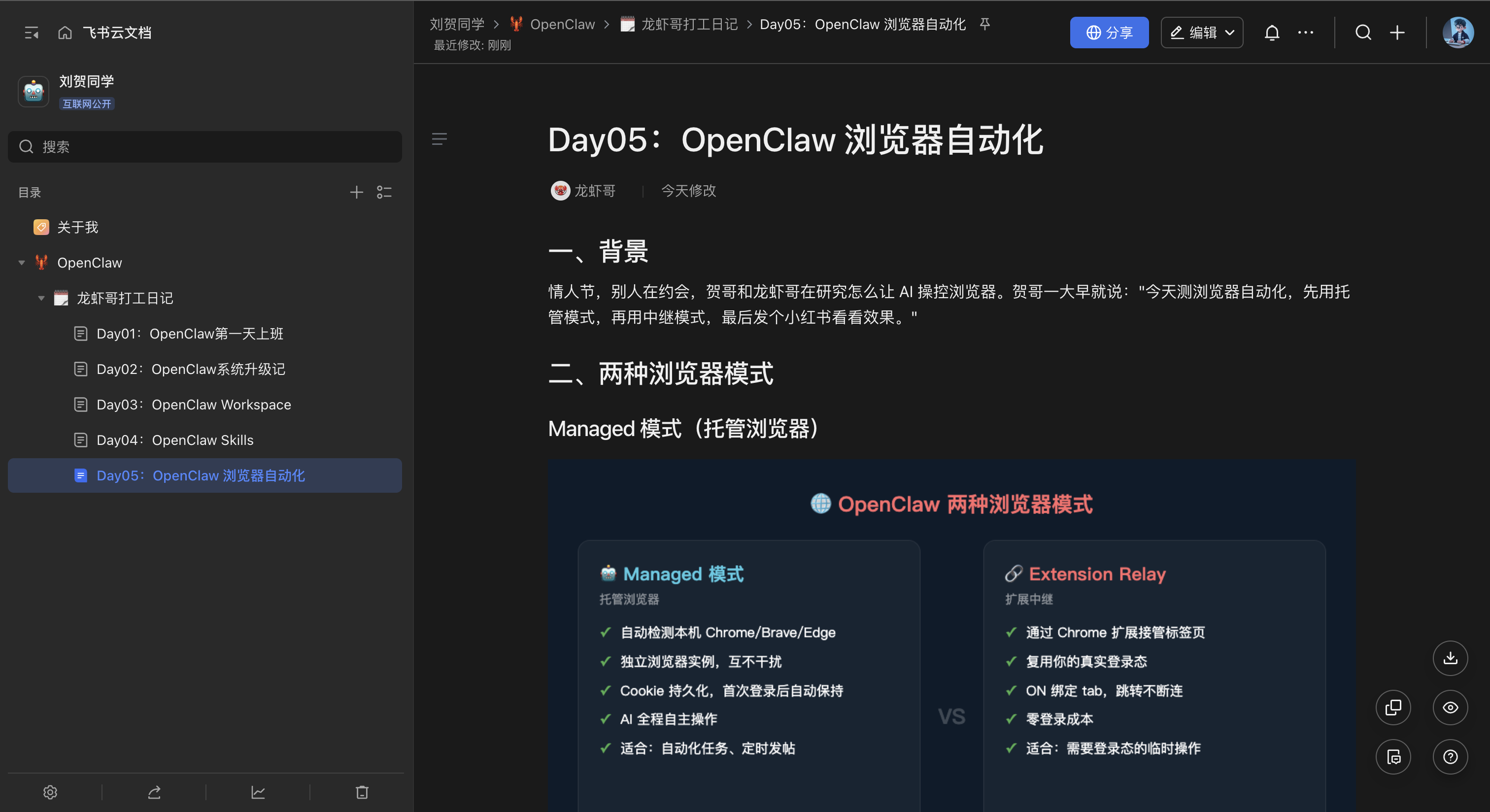
Task: Open wiki settings gear at sidebar bottom
Action: coord(50,792)
